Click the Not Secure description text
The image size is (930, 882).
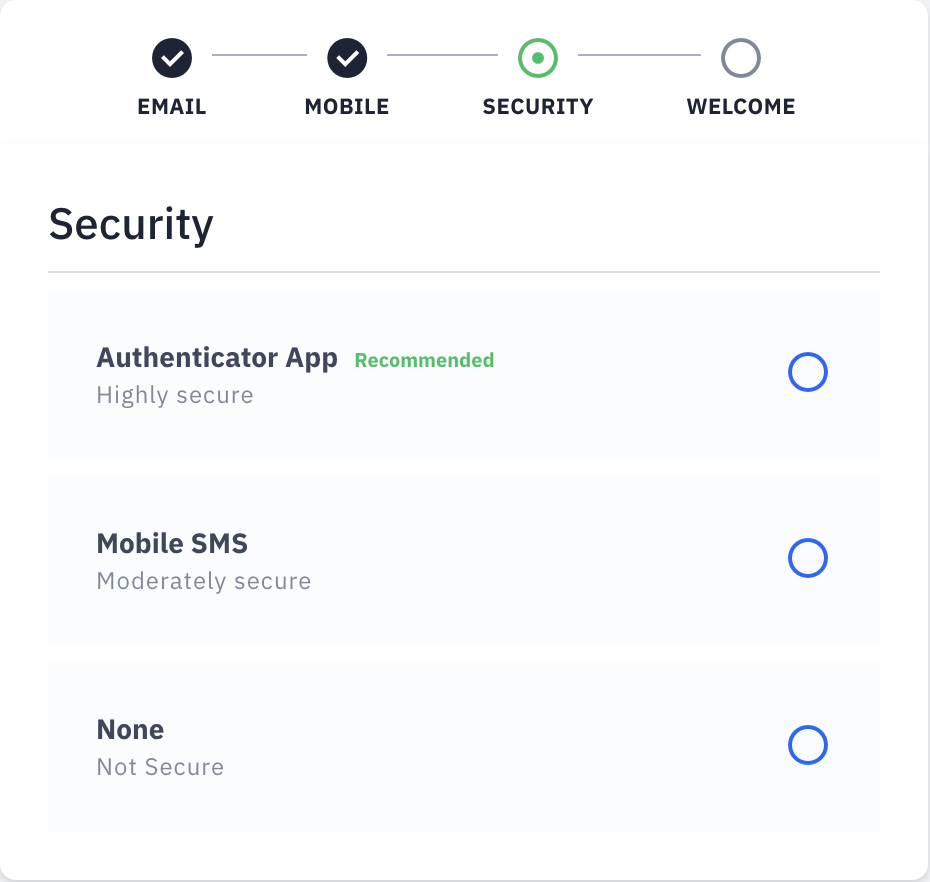[x=160, y=767]
